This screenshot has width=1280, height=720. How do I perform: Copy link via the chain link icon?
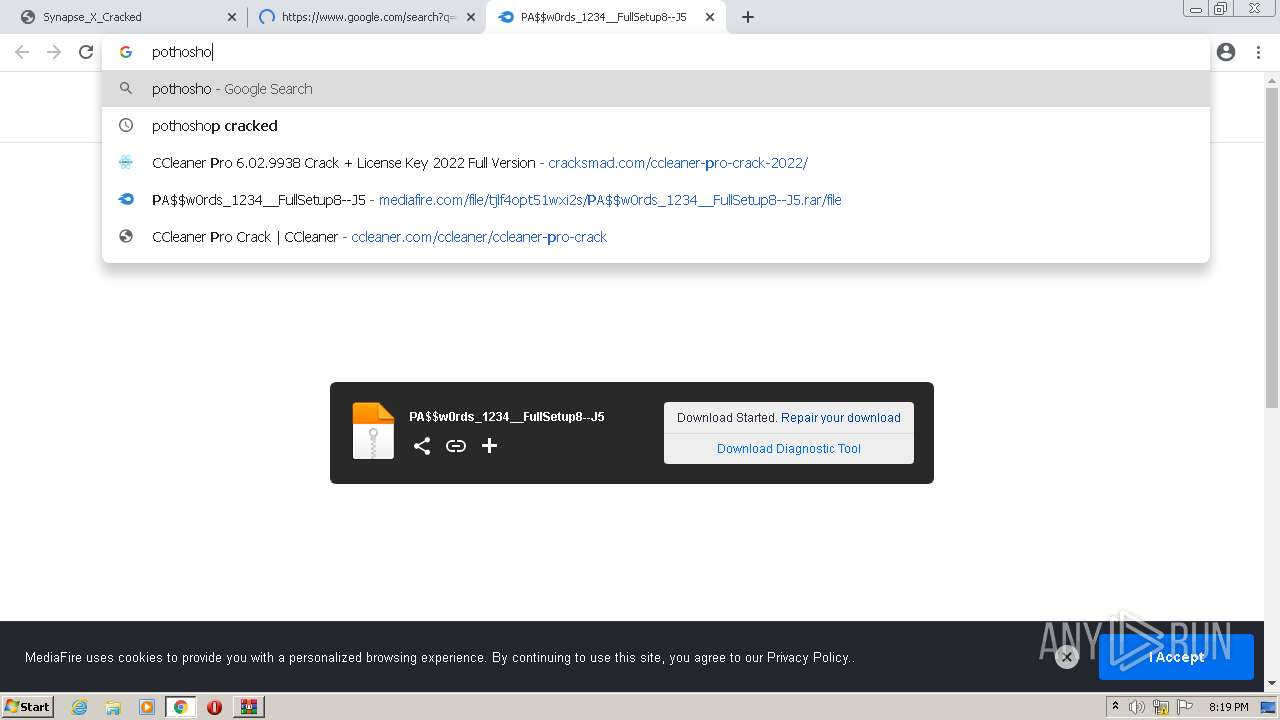(x=456, y=446)
